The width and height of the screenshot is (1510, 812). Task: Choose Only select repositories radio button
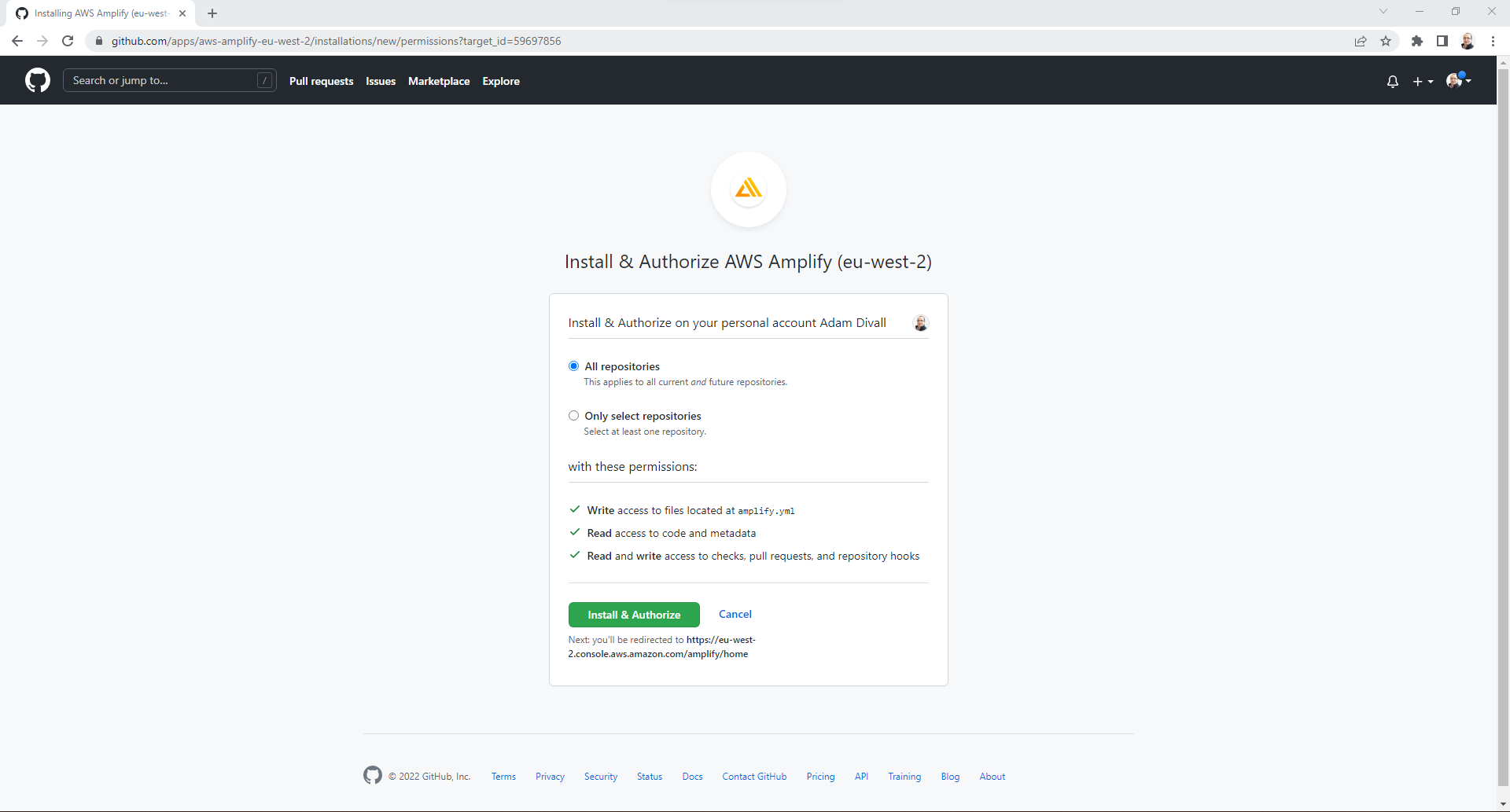[573, 416]
